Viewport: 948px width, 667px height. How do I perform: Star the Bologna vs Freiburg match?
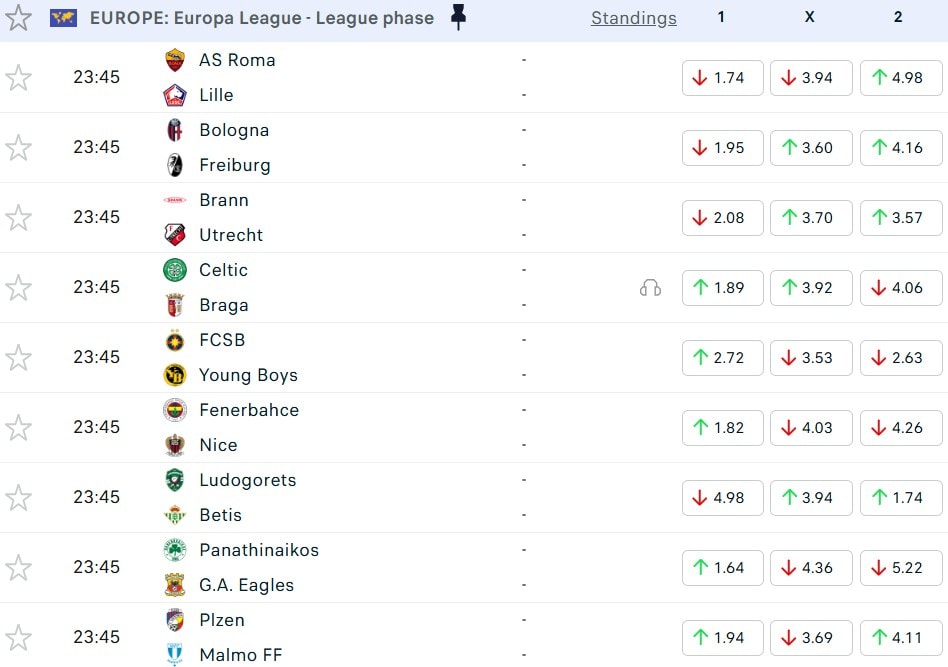(x=19, y=148)
